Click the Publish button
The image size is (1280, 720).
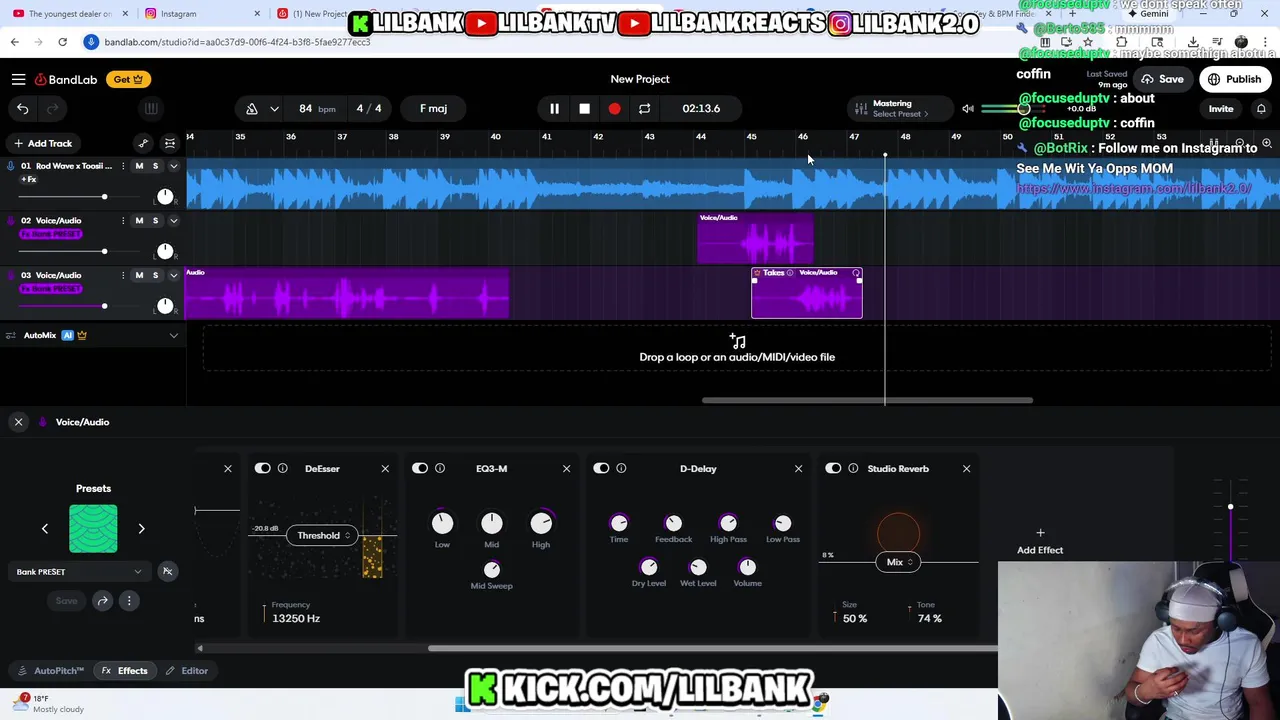pos(1235,79)
